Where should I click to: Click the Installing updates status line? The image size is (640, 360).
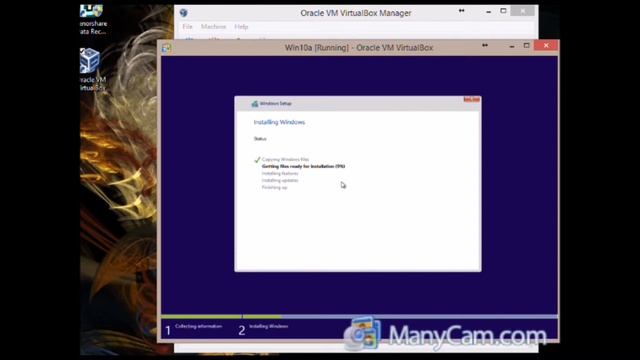coord(280,180)
